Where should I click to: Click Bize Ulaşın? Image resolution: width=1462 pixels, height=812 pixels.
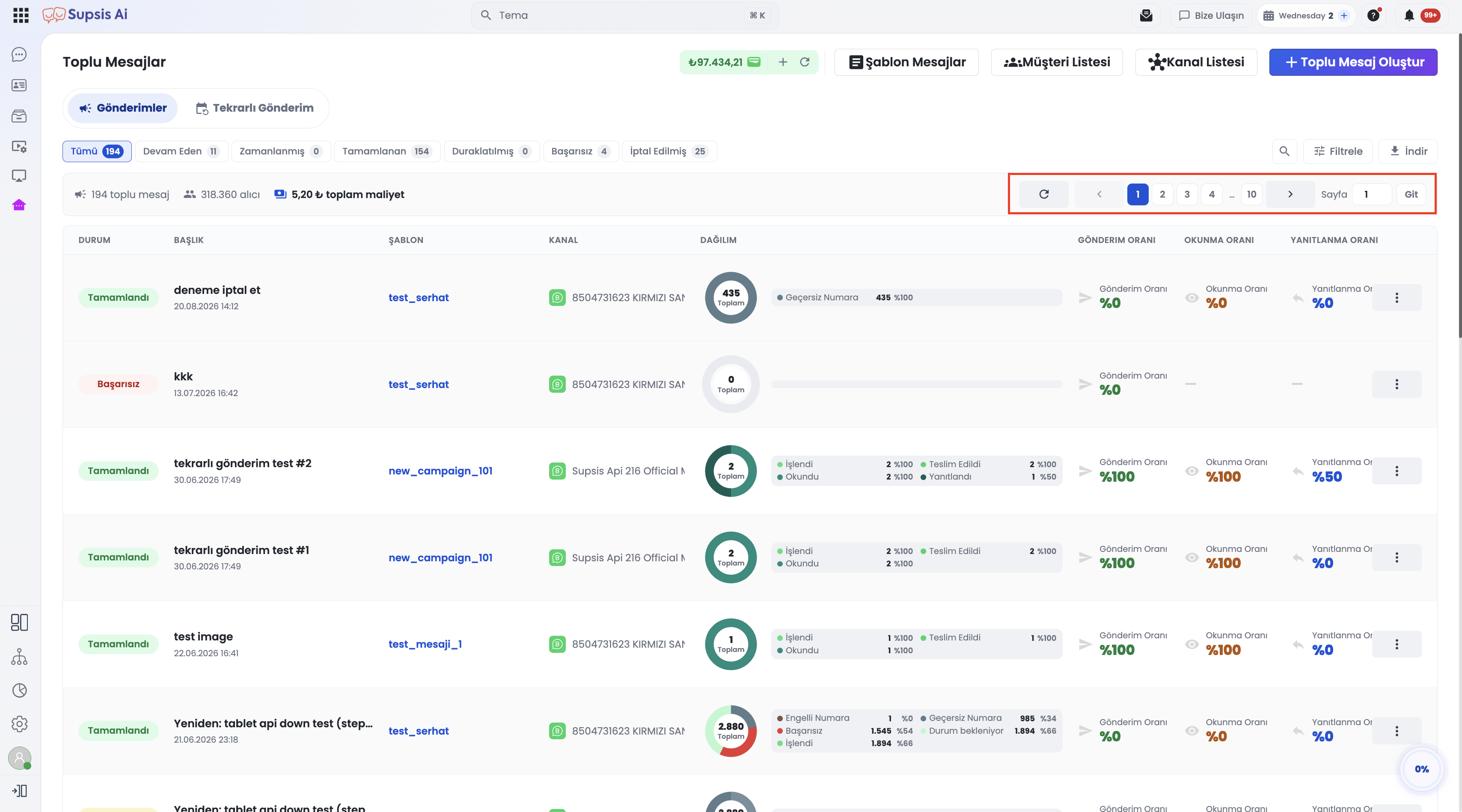1211,15
